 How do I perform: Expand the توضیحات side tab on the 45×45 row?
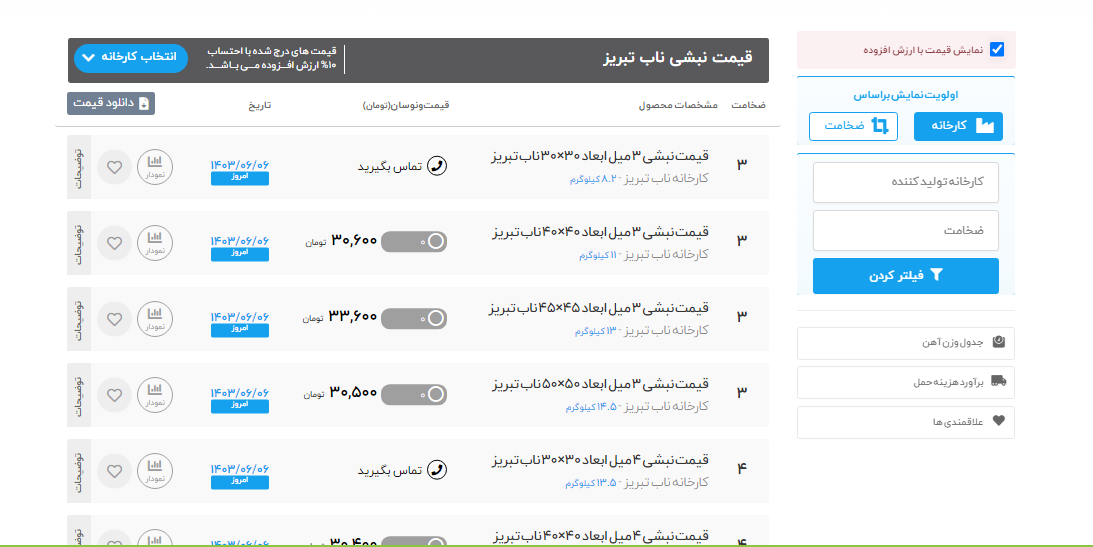tap(79, 318)
